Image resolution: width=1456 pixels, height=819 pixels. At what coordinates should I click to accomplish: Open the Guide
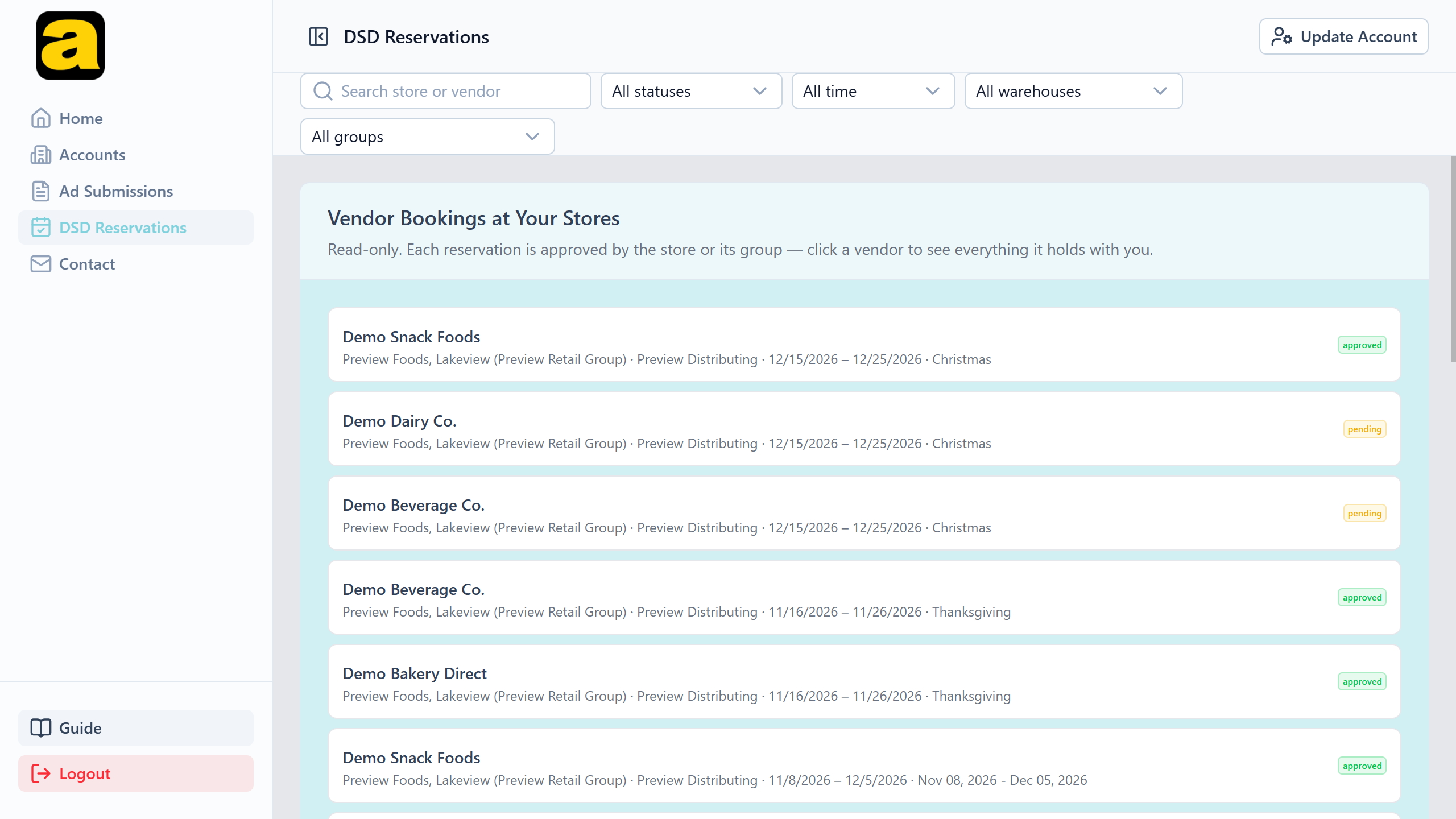(136, 728)
